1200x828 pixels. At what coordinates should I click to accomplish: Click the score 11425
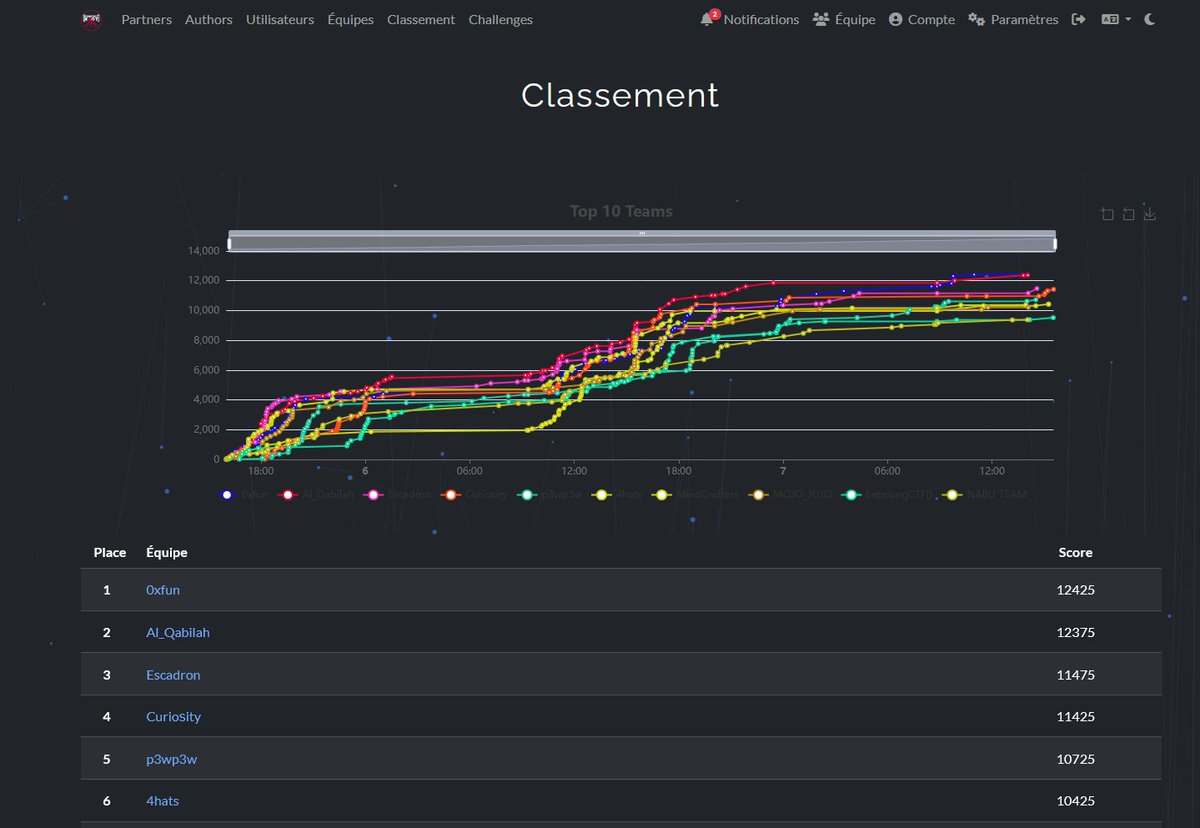click(1075, 717)
